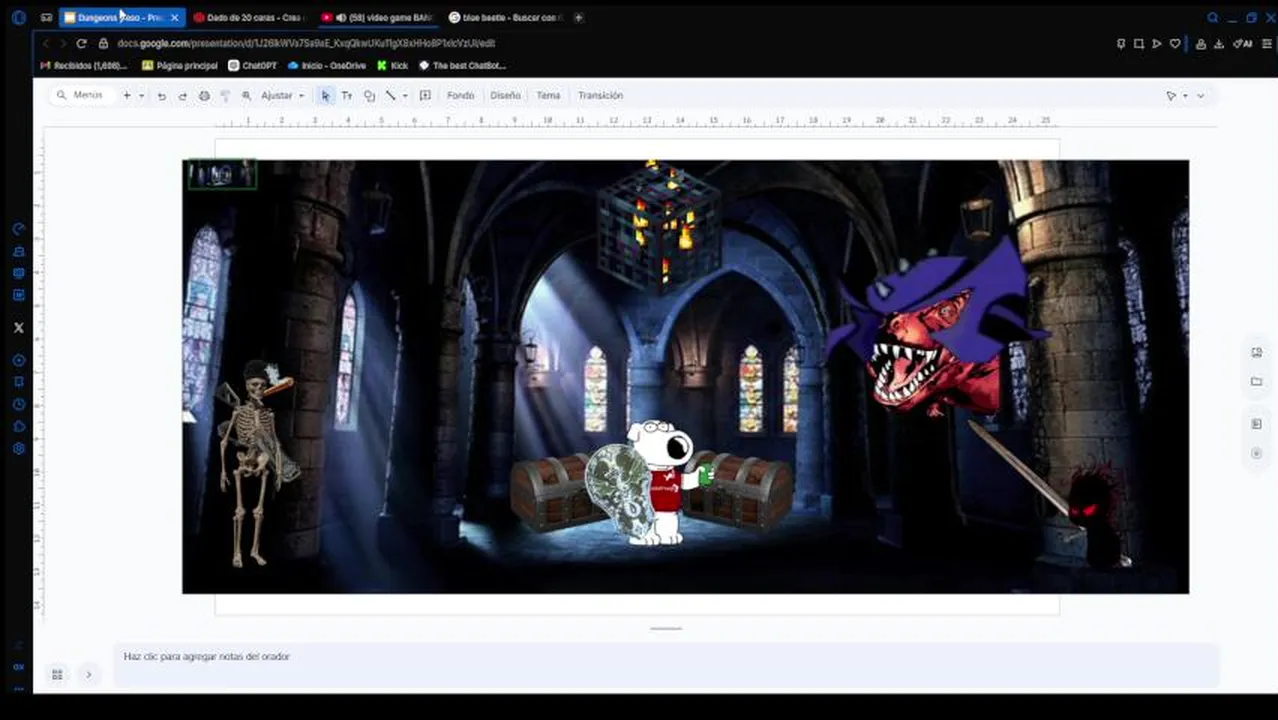Collapse the toolbar with the chevron

[1201, 96]
